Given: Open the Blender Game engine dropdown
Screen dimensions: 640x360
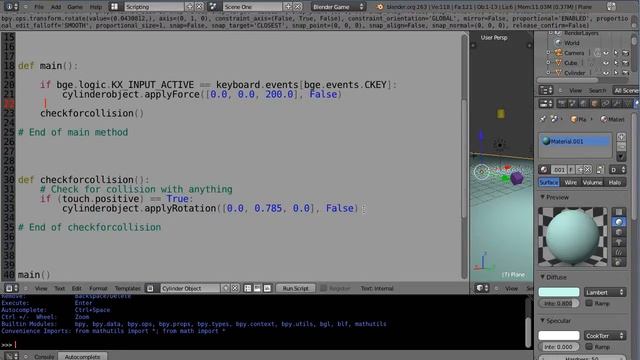Looking at the screenshot, I should point(338,7).
